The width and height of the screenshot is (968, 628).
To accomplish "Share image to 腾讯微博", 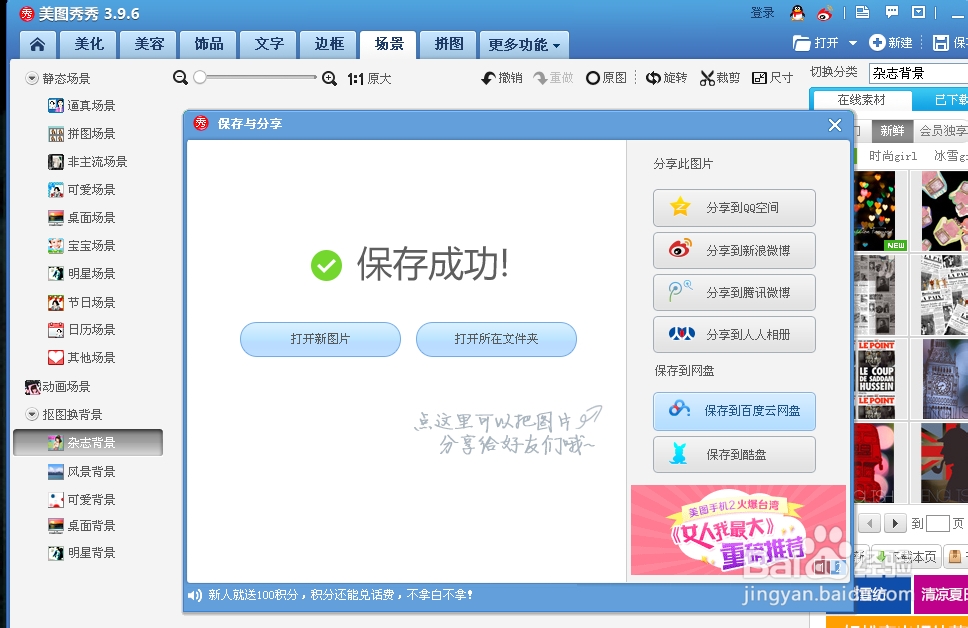I will [x=734, y=292].
